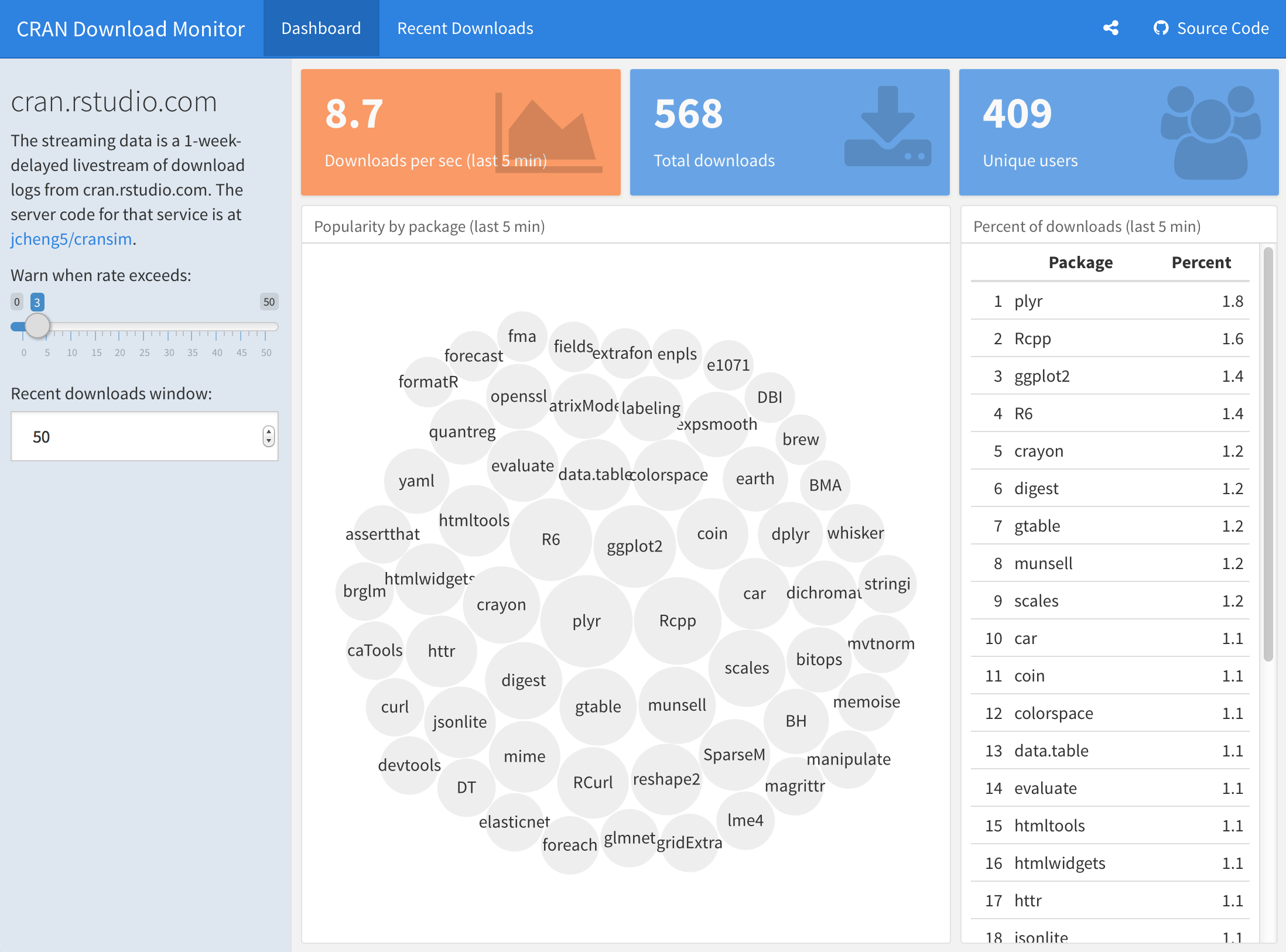Click the Percent column header

pyautogui.click(x=1201, y=263)
